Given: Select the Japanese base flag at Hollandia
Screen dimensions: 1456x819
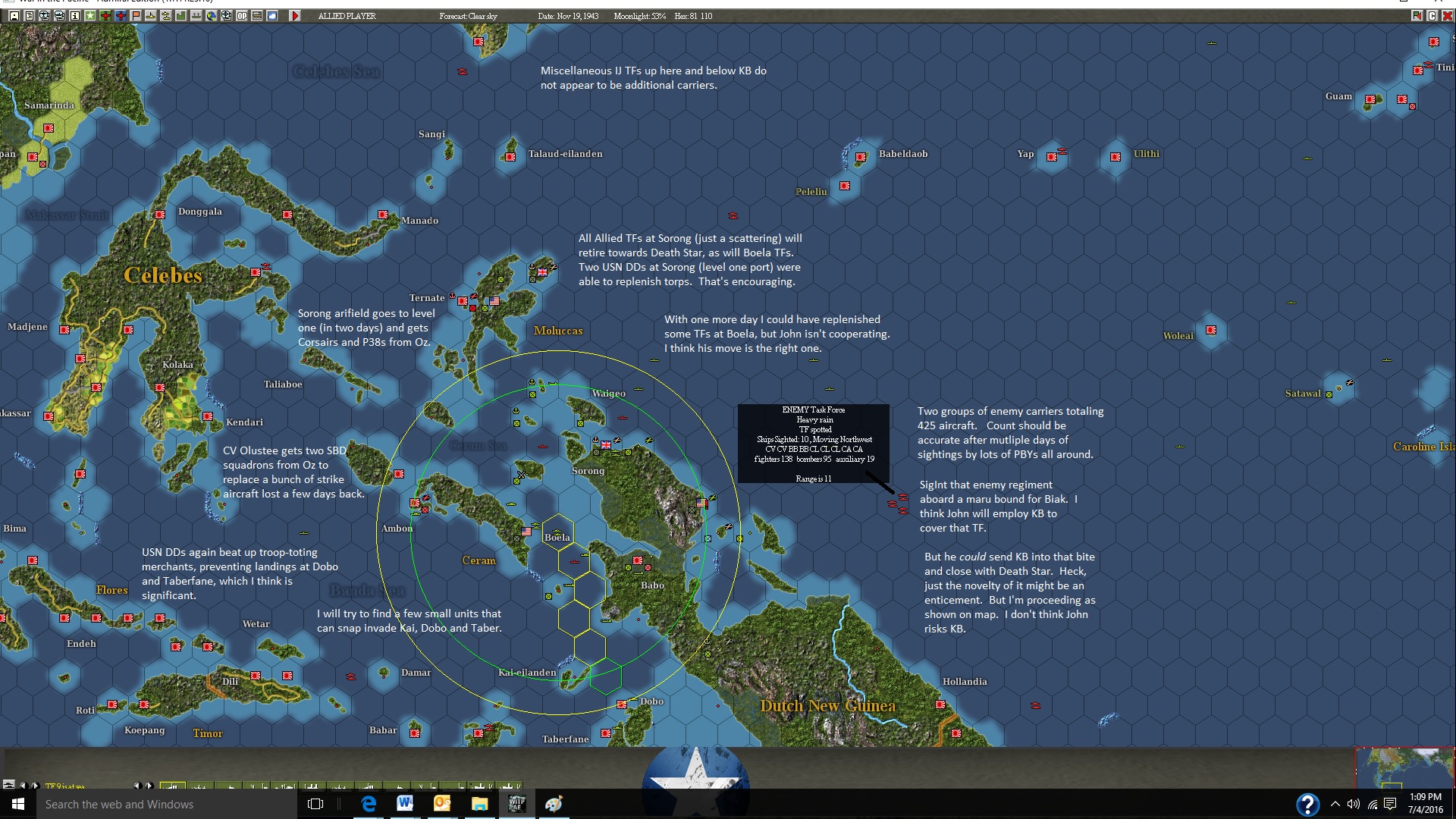Looking at the screenshot, I should 940,704.
